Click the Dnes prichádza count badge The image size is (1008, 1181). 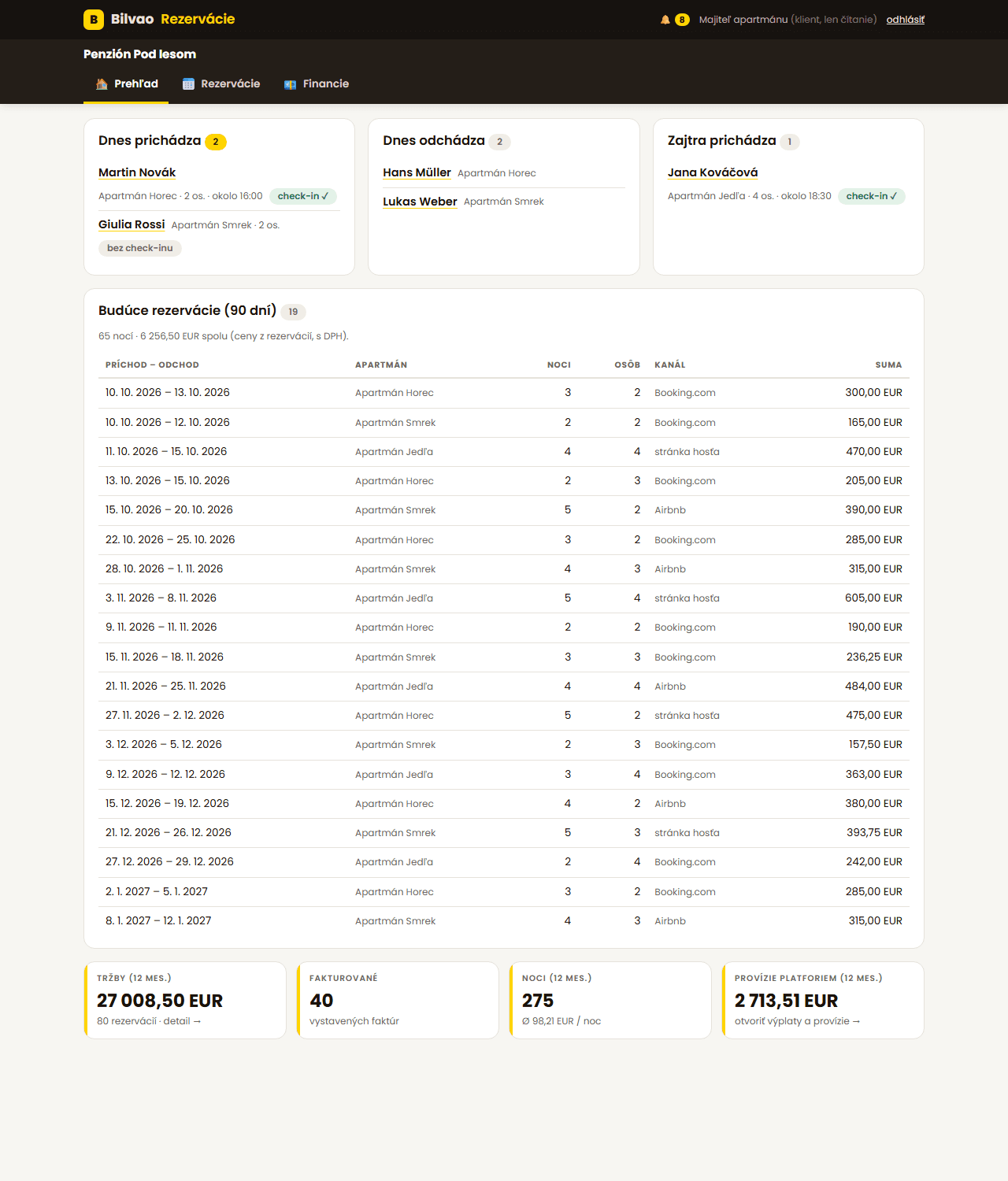coord(216,142)
